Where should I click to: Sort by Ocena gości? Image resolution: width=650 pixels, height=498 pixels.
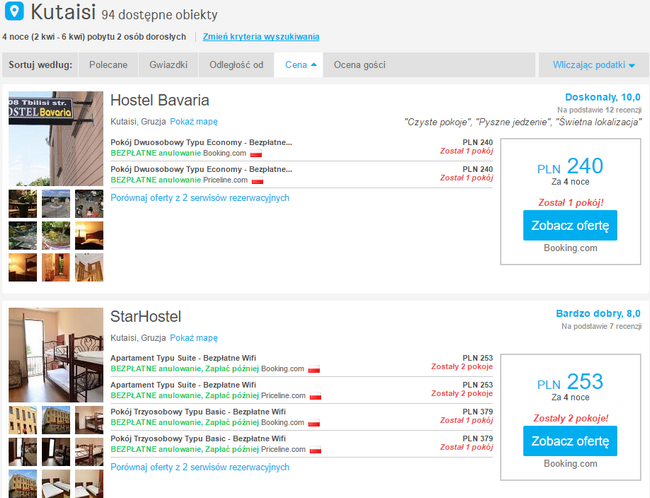pos(359,65)
